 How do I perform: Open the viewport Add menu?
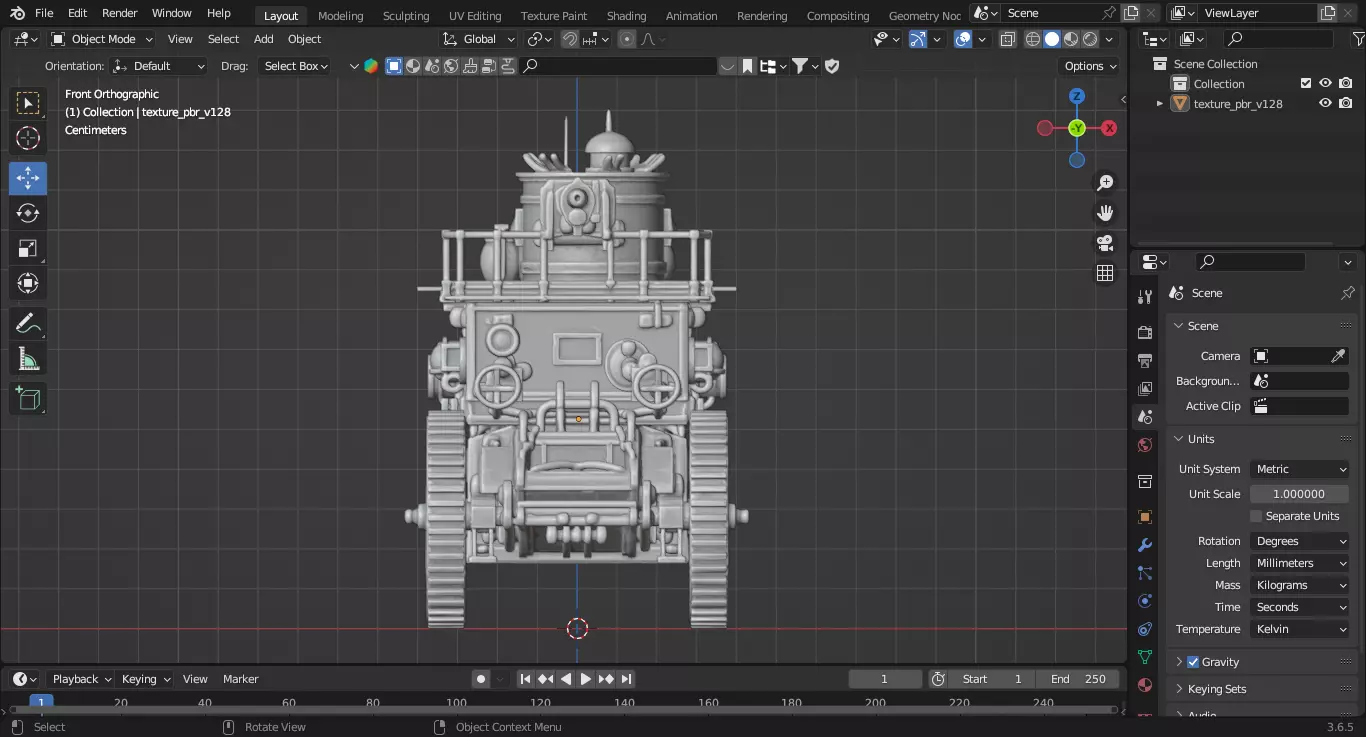pos(264,39)
